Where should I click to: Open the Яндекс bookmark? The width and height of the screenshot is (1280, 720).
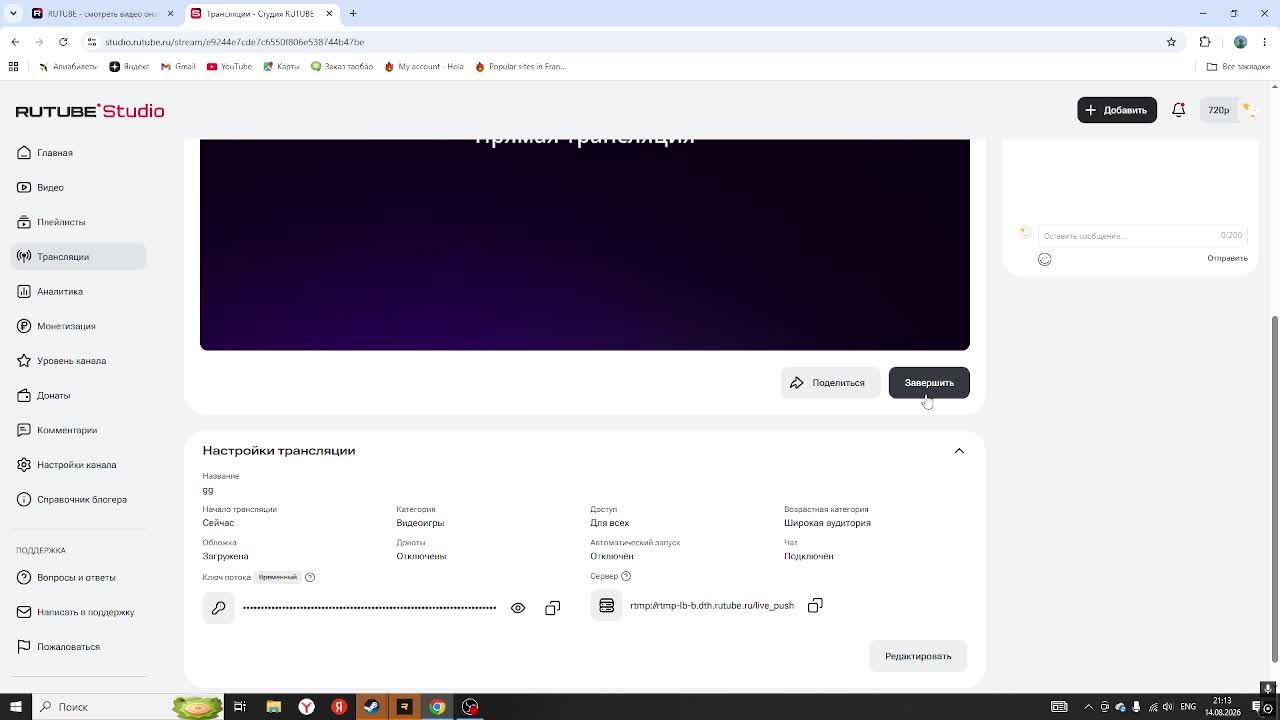pos(129,67)
